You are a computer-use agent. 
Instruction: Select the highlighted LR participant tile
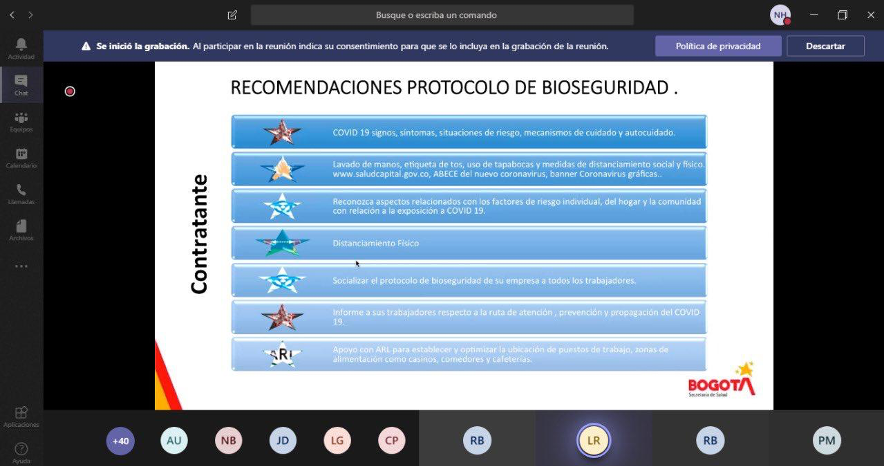tap(594, 438)
